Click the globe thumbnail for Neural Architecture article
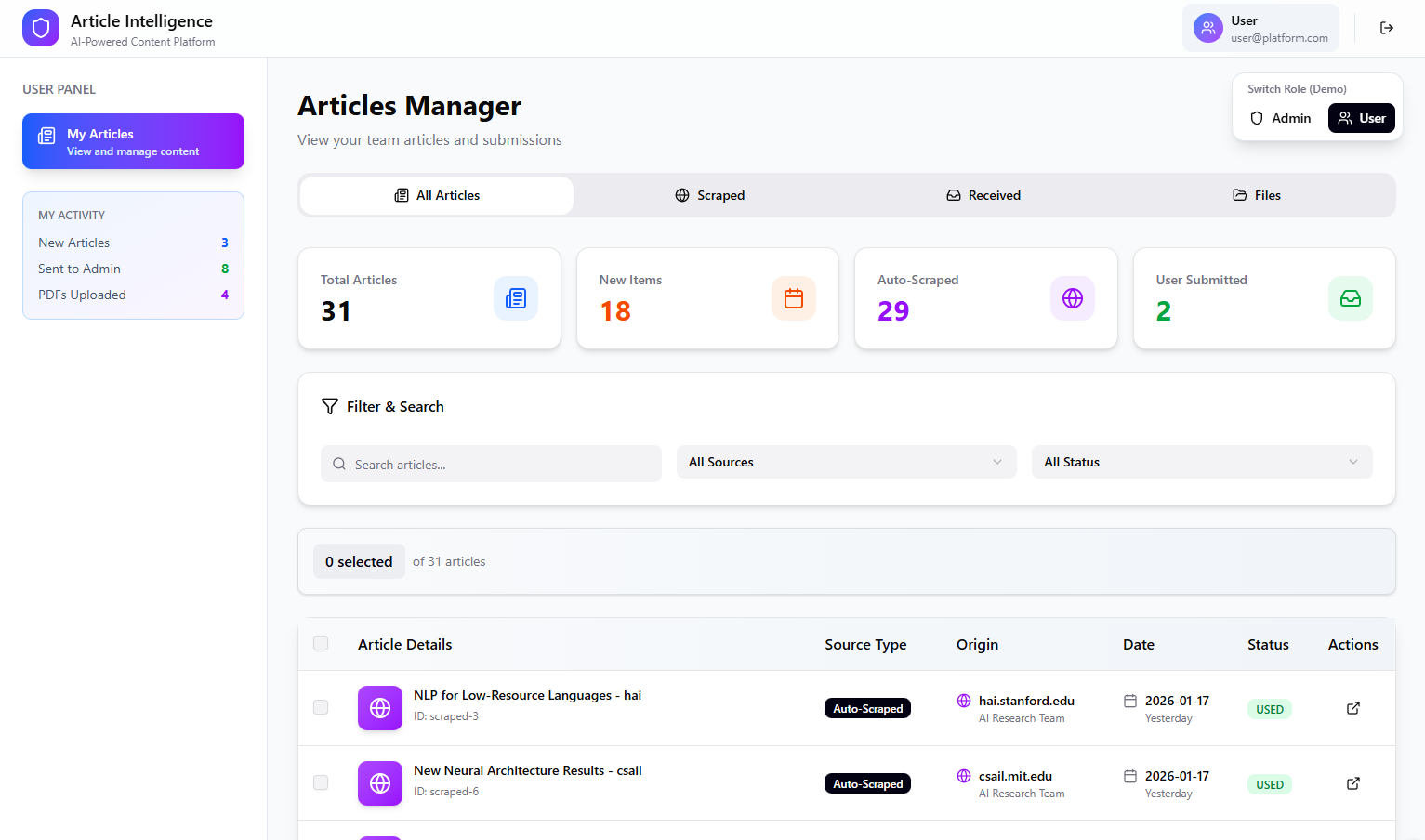The image size is (1425, 840). coord(380,783)
